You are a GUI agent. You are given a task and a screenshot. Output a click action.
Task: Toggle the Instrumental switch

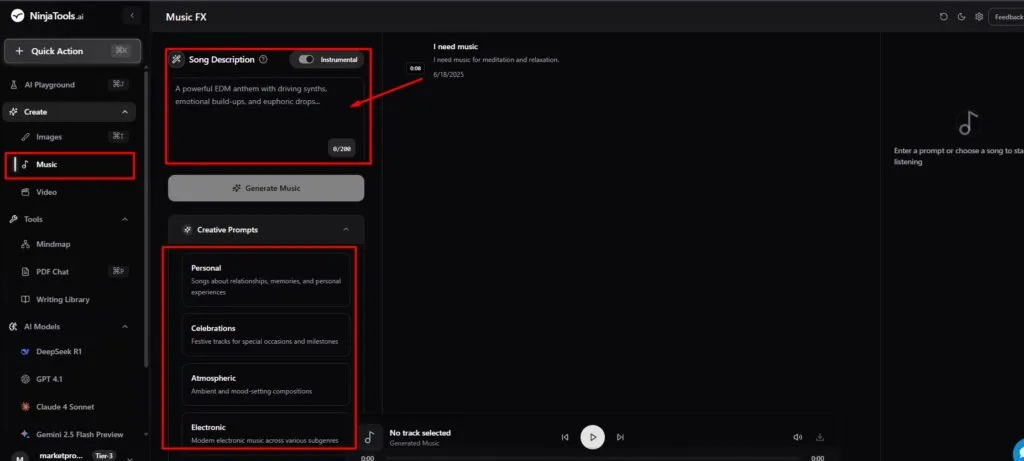307,59
